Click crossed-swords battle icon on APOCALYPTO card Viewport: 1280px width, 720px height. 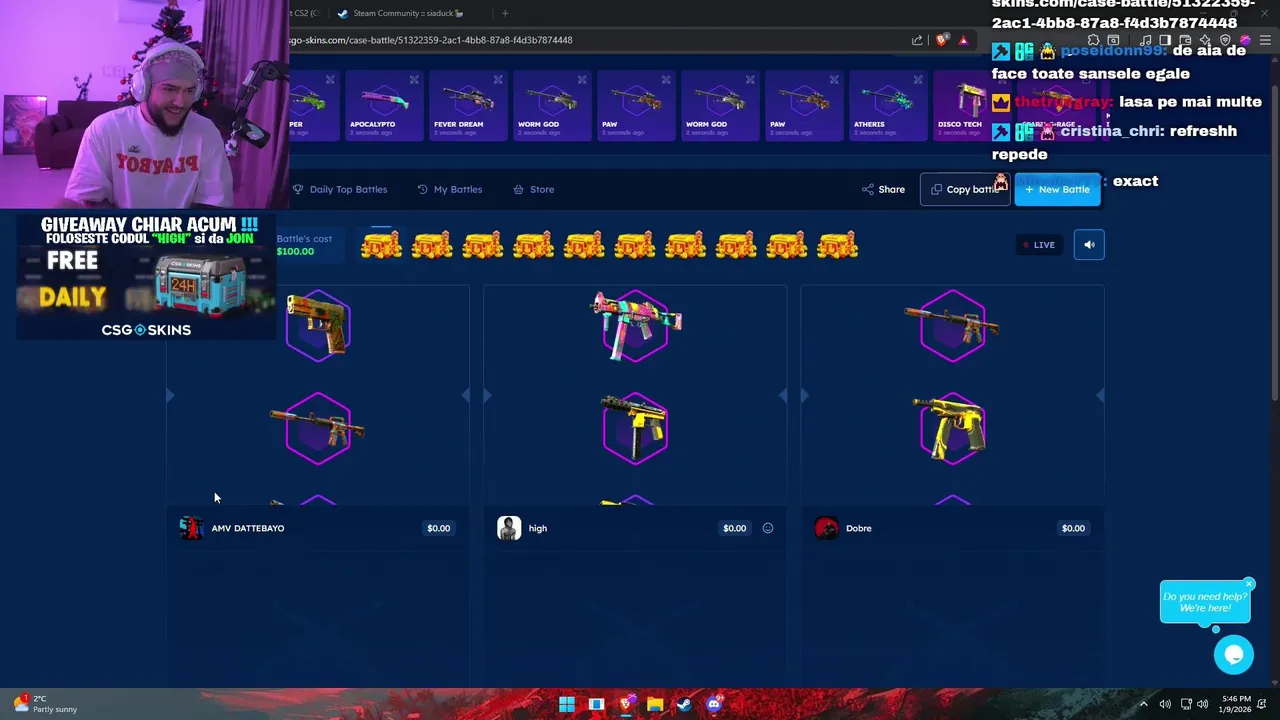[414, 80]
